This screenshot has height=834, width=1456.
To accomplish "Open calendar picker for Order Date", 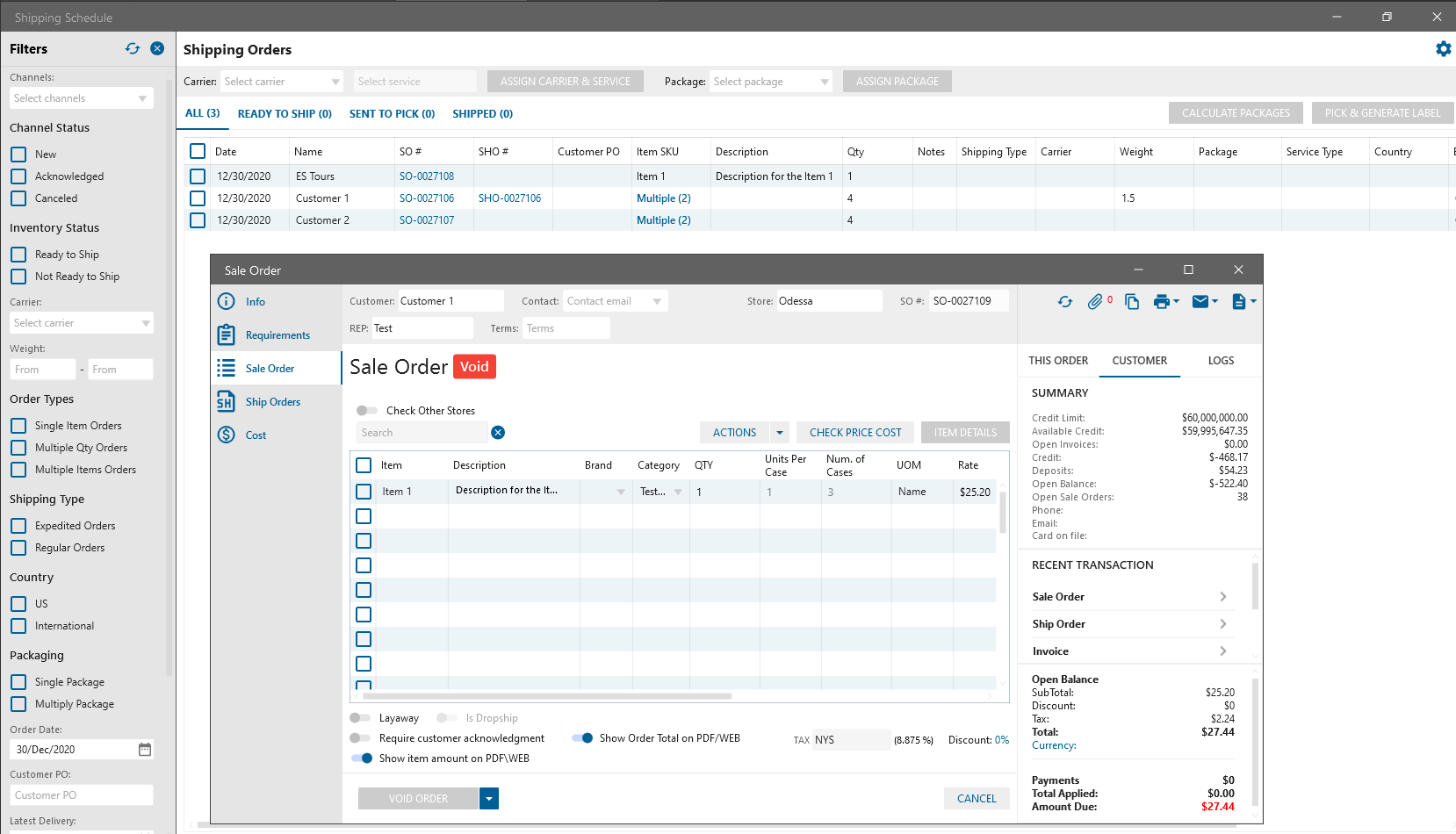I will coord(145,750).
